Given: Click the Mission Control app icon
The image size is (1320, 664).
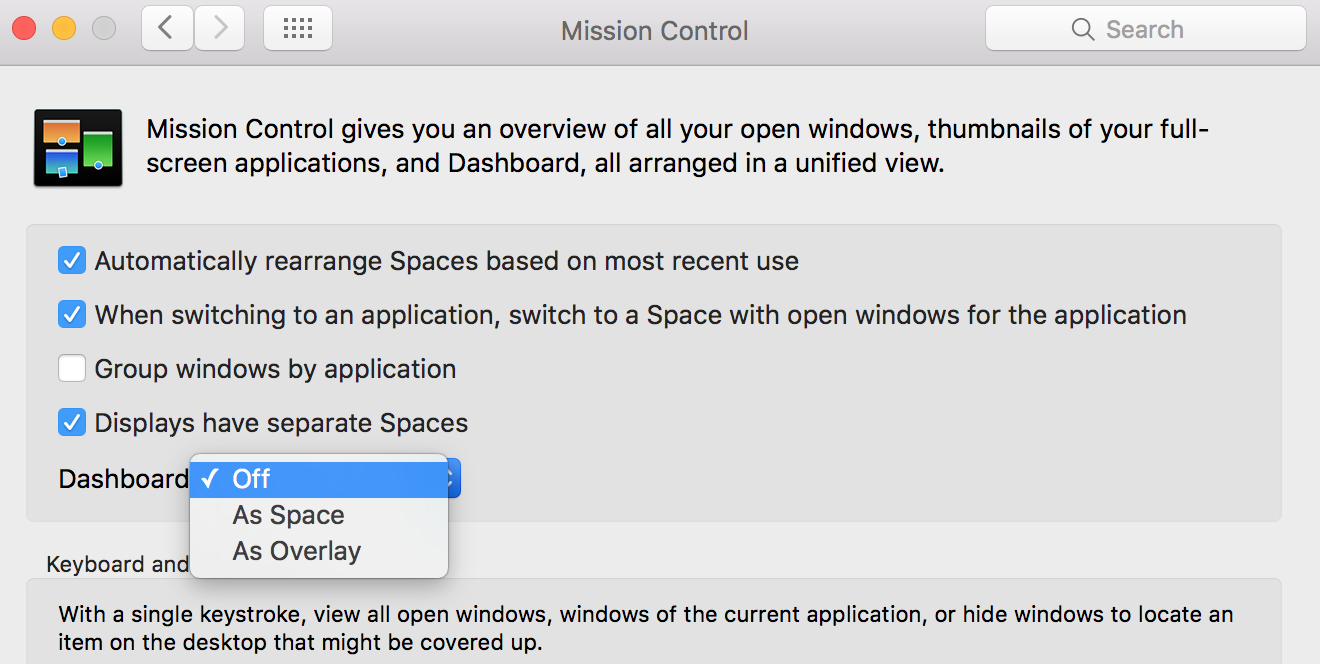Looking at the screenshot, I should 78,148.
